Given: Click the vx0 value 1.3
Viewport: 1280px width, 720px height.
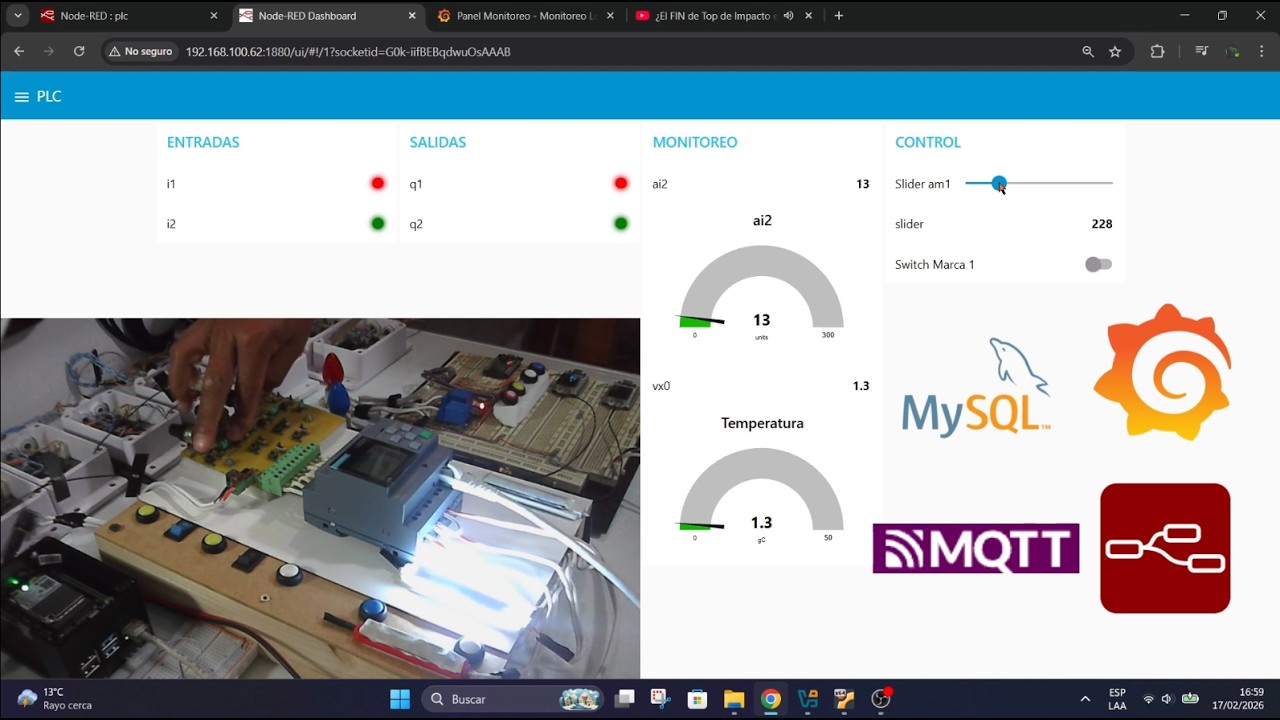Looking at the screenshot, I should point(861,386).
